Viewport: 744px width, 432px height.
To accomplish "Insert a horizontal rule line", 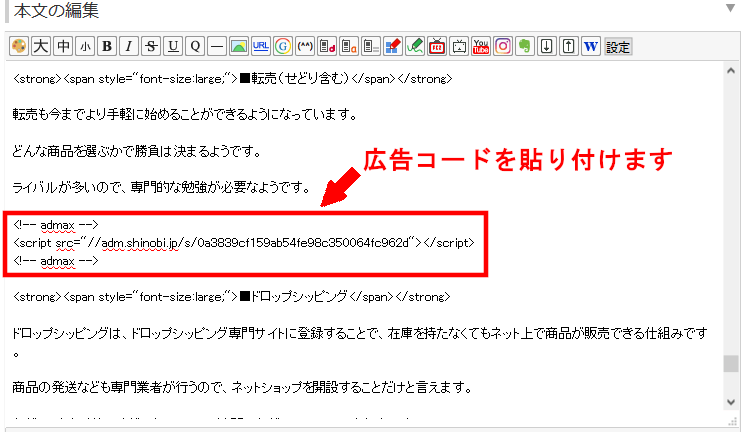I will [x=217, y=47].
